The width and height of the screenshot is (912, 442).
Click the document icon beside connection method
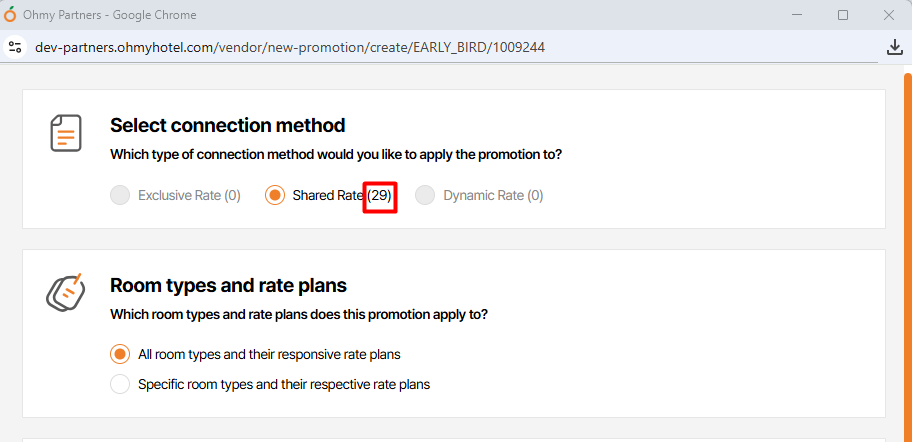pyautogui.click(x=66, y=133)
